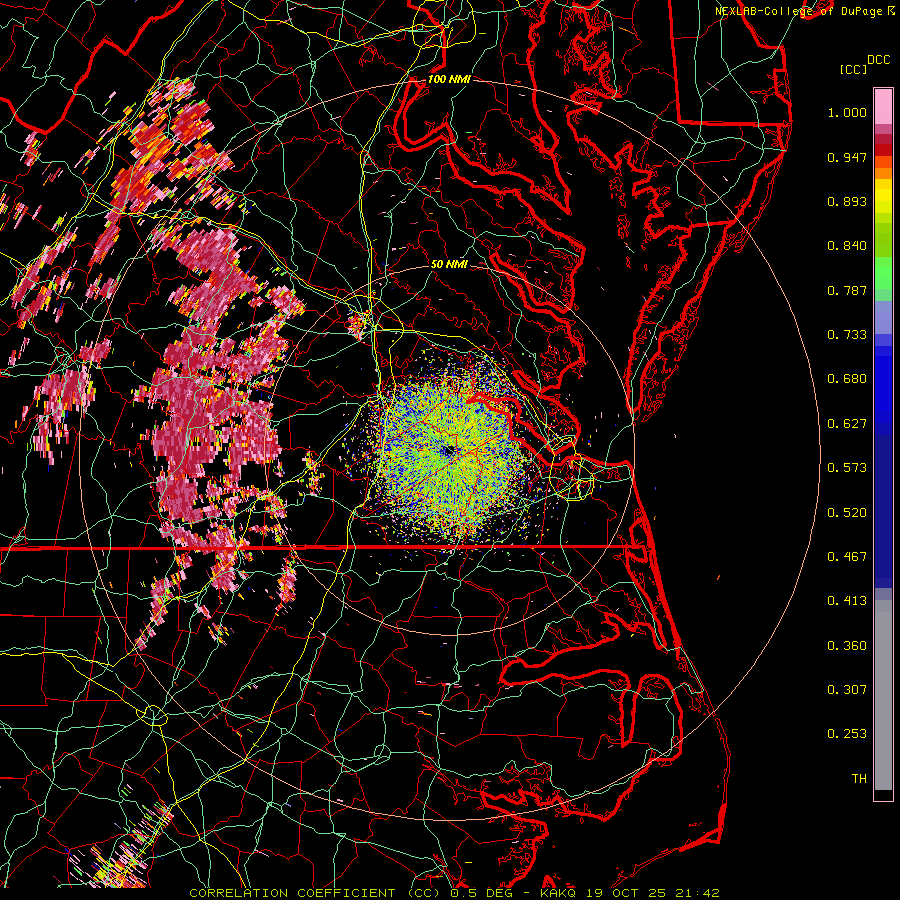Click the 0.307 legend value
This screenshot has width=900, height=900.
847,690
